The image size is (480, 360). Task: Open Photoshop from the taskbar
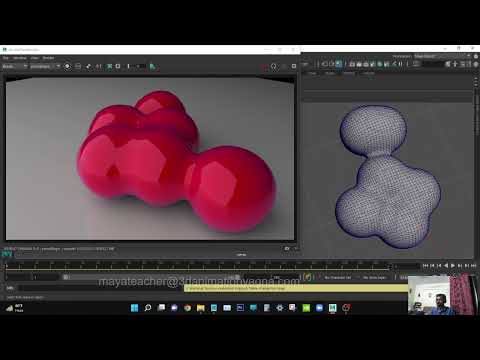[x=240, y=308]
